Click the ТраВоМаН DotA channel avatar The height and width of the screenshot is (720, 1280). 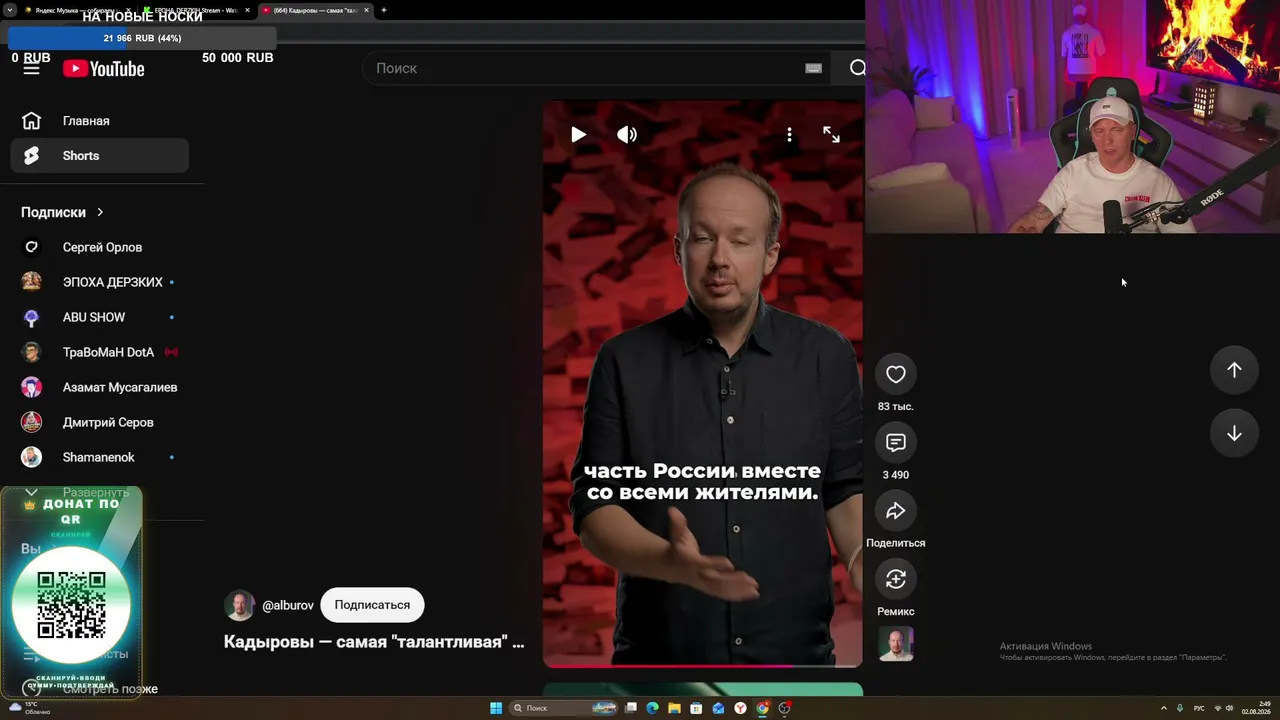tap(32, 352)
